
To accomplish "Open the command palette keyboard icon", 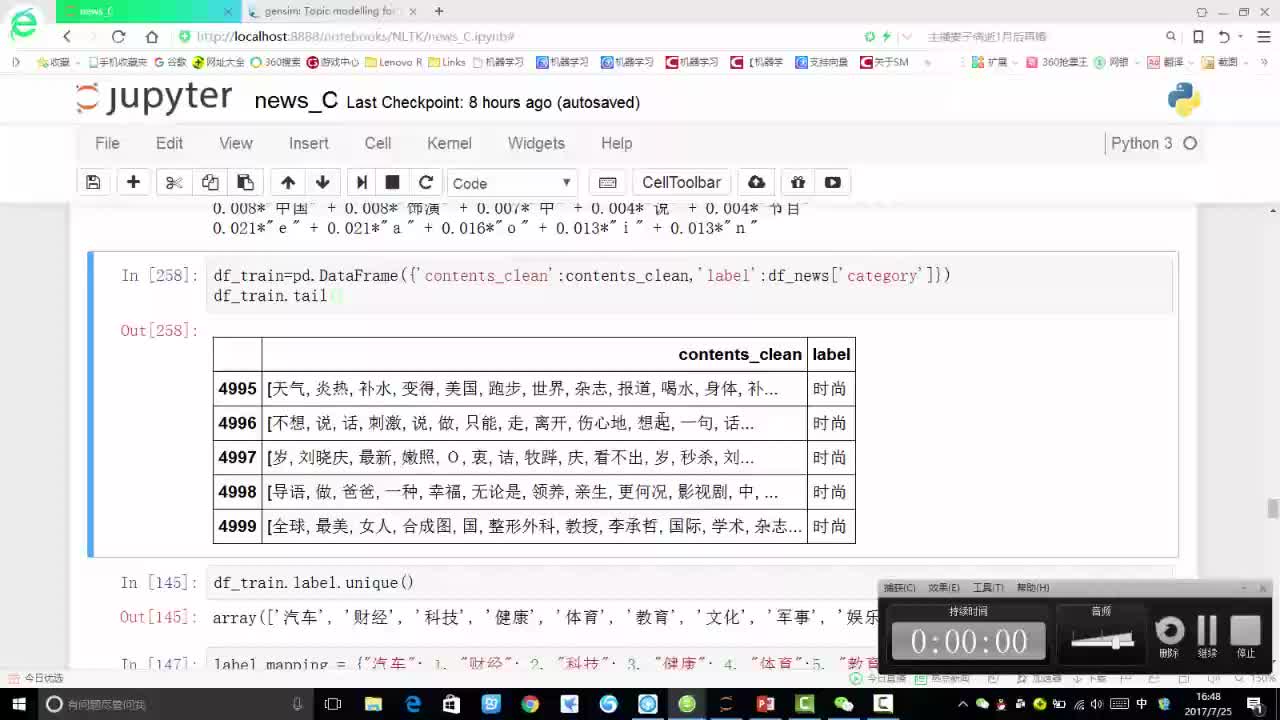I will coord(607,182).
